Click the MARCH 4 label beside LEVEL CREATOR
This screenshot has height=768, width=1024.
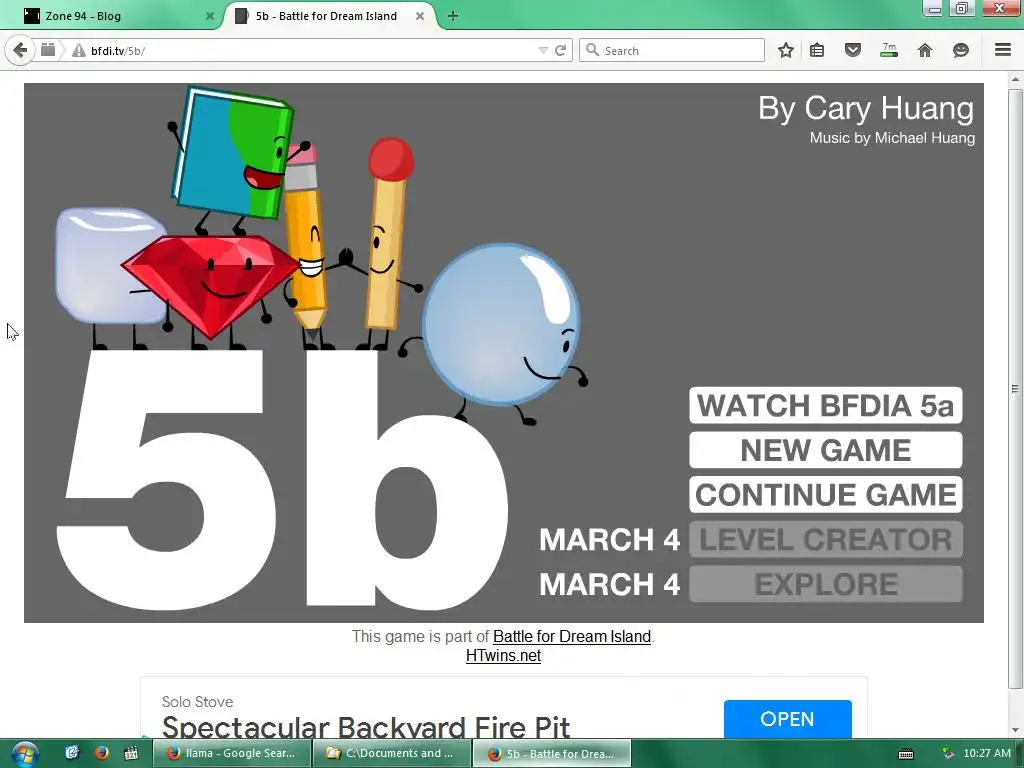(609, 539)
